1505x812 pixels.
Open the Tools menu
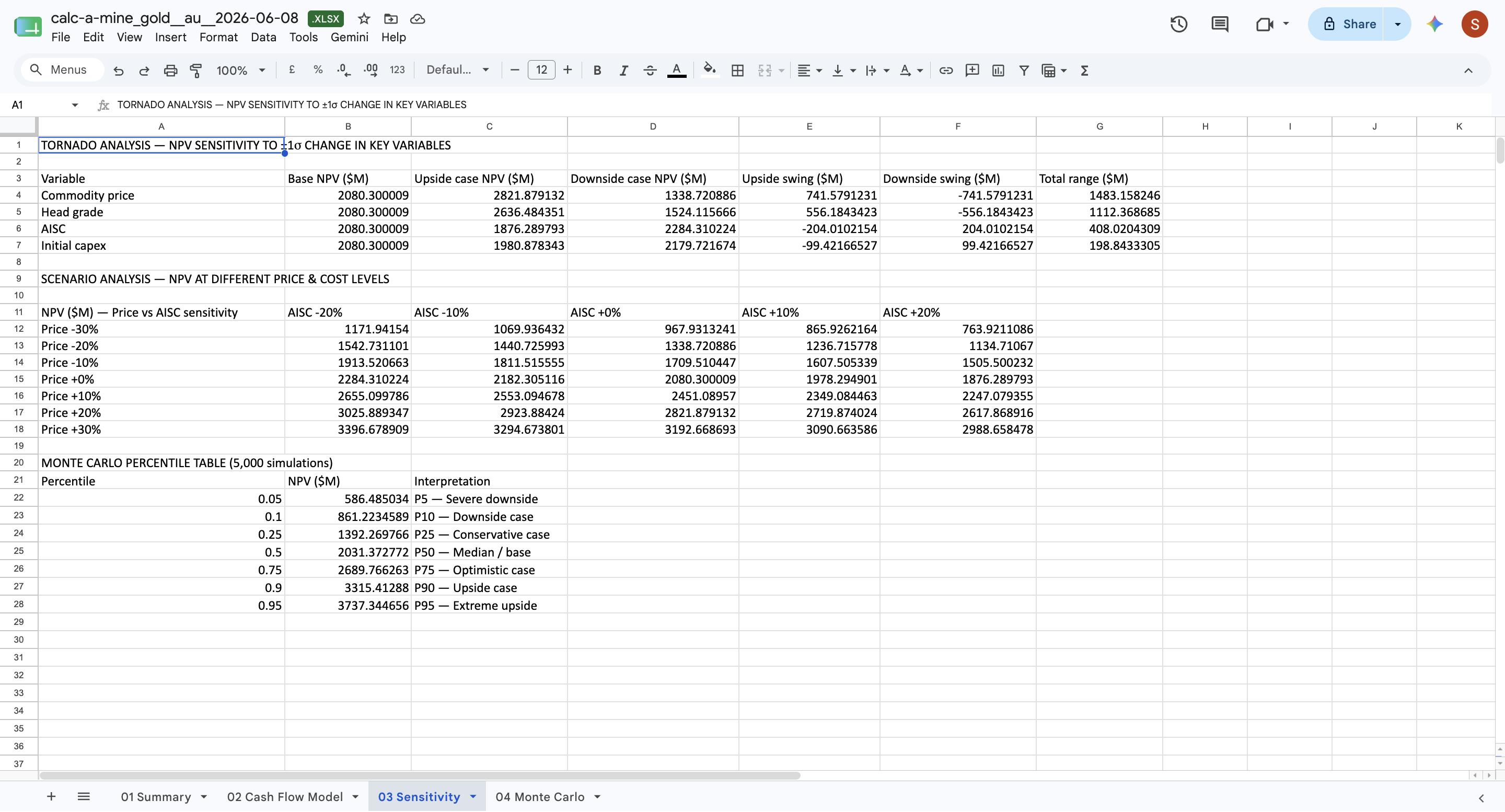[x=303, y=38]
